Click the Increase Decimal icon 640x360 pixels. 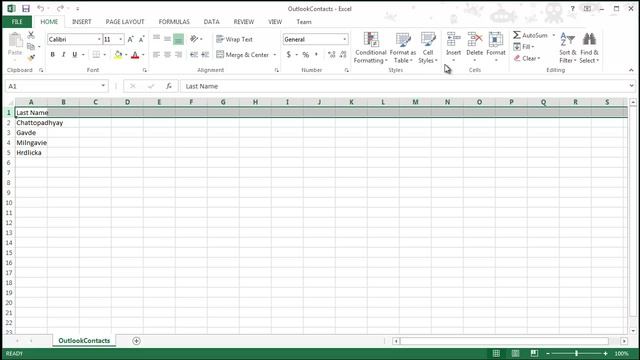(x=331, y=55)
